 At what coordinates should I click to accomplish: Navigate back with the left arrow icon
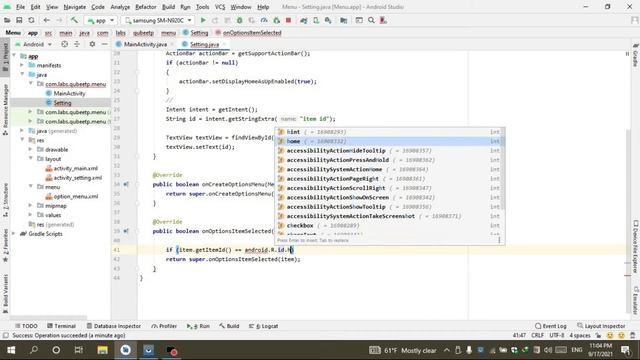pyautogui.click(x=47, y=20)
